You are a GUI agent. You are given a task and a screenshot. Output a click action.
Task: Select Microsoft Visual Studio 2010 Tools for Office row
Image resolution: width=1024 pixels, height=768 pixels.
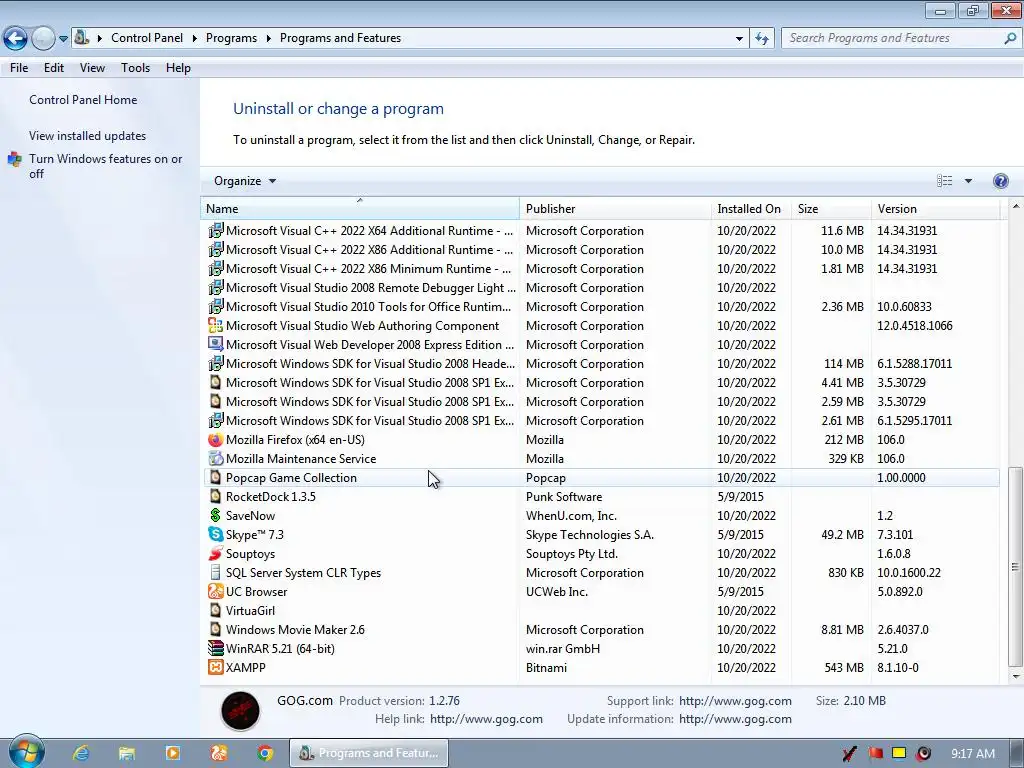point(601,306)
